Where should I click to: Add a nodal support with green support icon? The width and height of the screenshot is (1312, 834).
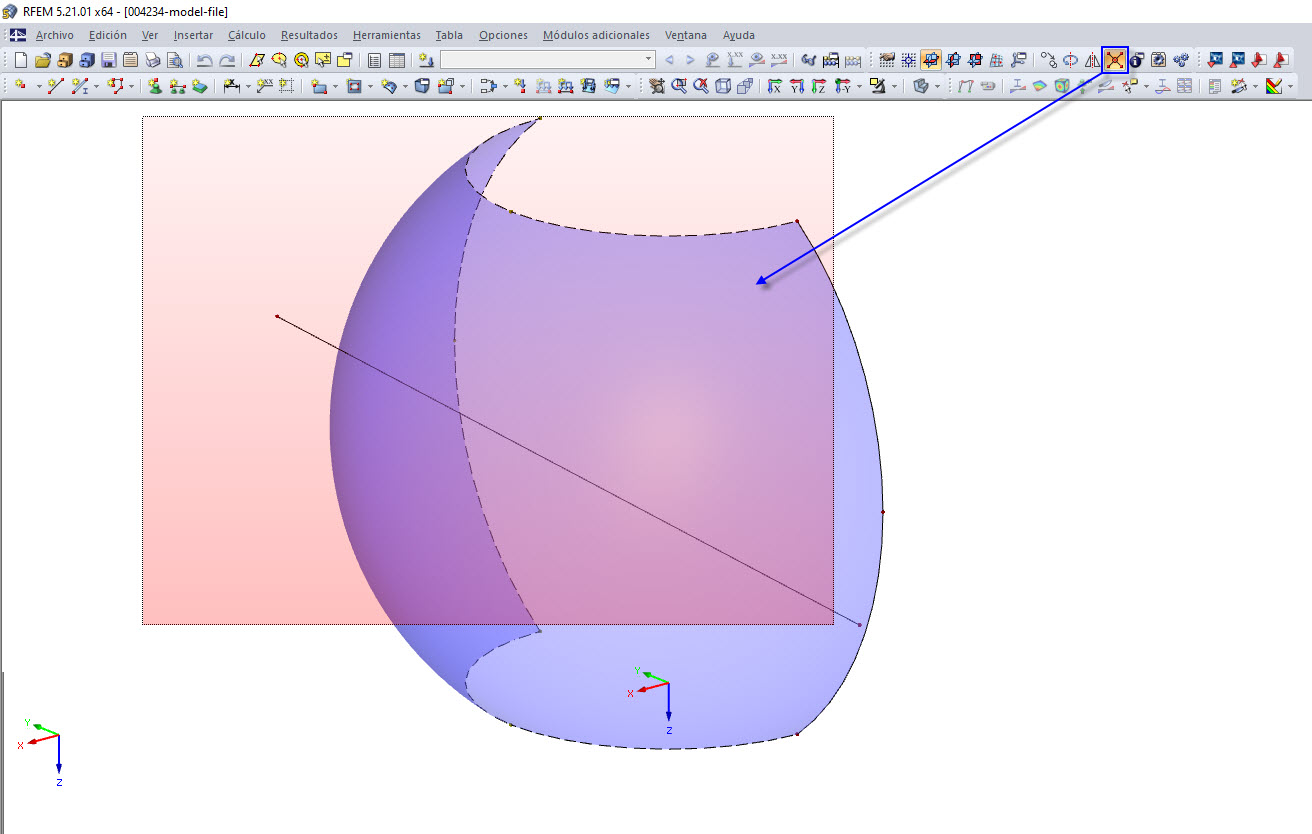click(x=155, y=87)
